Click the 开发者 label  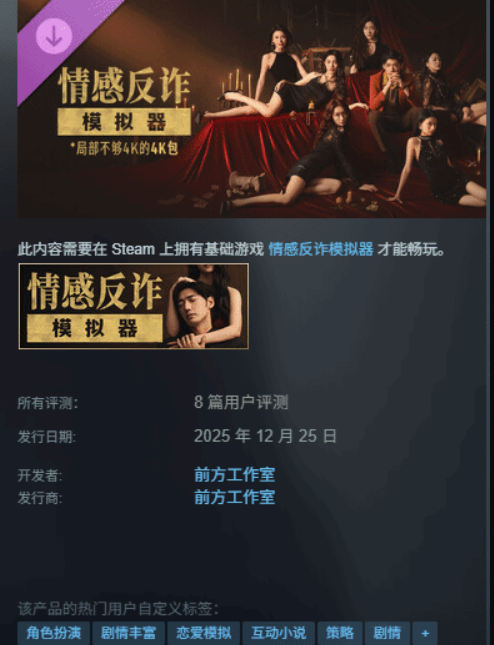[40, 476]
